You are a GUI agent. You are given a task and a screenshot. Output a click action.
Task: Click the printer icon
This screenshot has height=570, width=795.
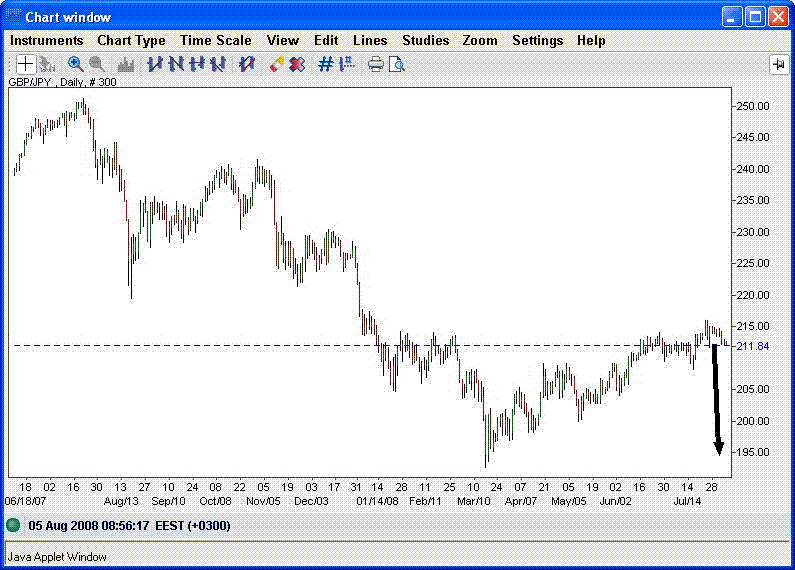pyautogui.click(x=376, y=64)
